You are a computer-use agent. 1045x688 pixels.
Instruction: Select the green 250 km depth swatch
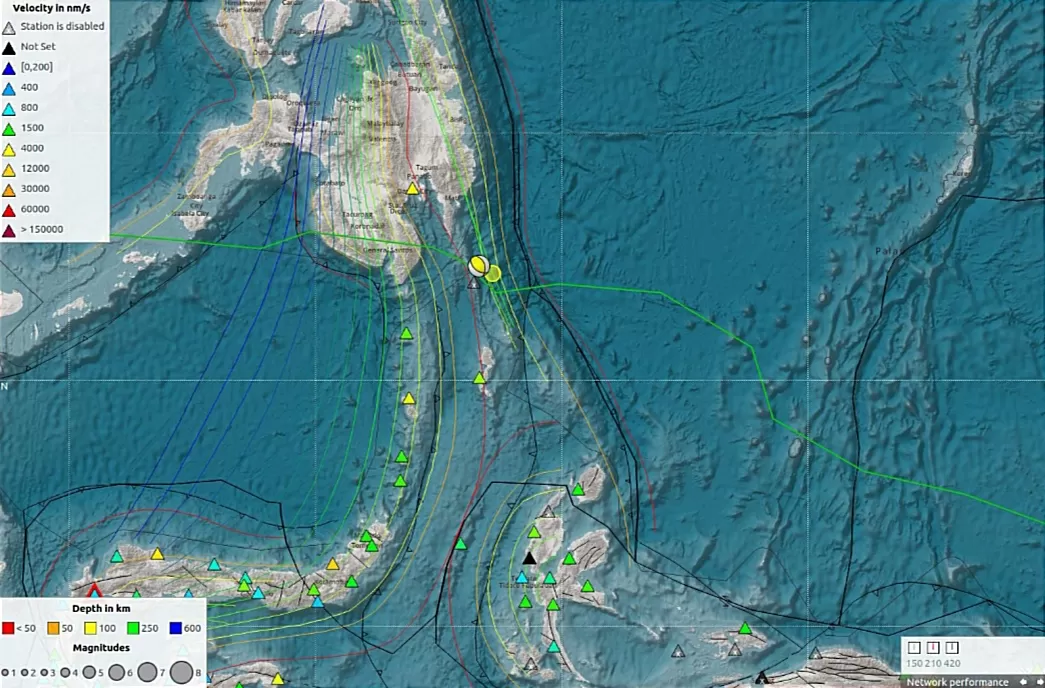click(133, 627)
